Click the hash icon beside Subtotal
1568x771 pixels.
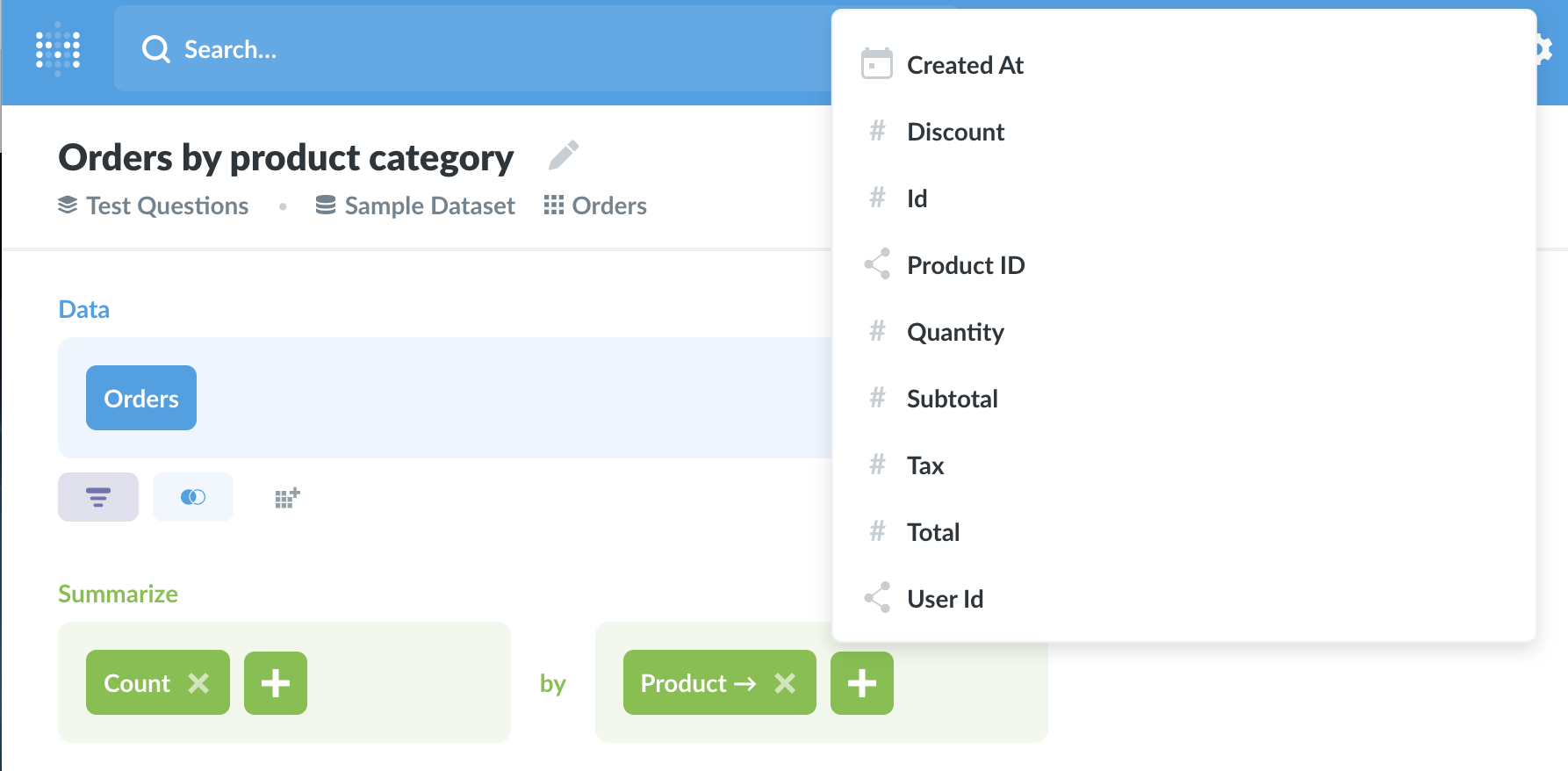(x=877, y=398)
